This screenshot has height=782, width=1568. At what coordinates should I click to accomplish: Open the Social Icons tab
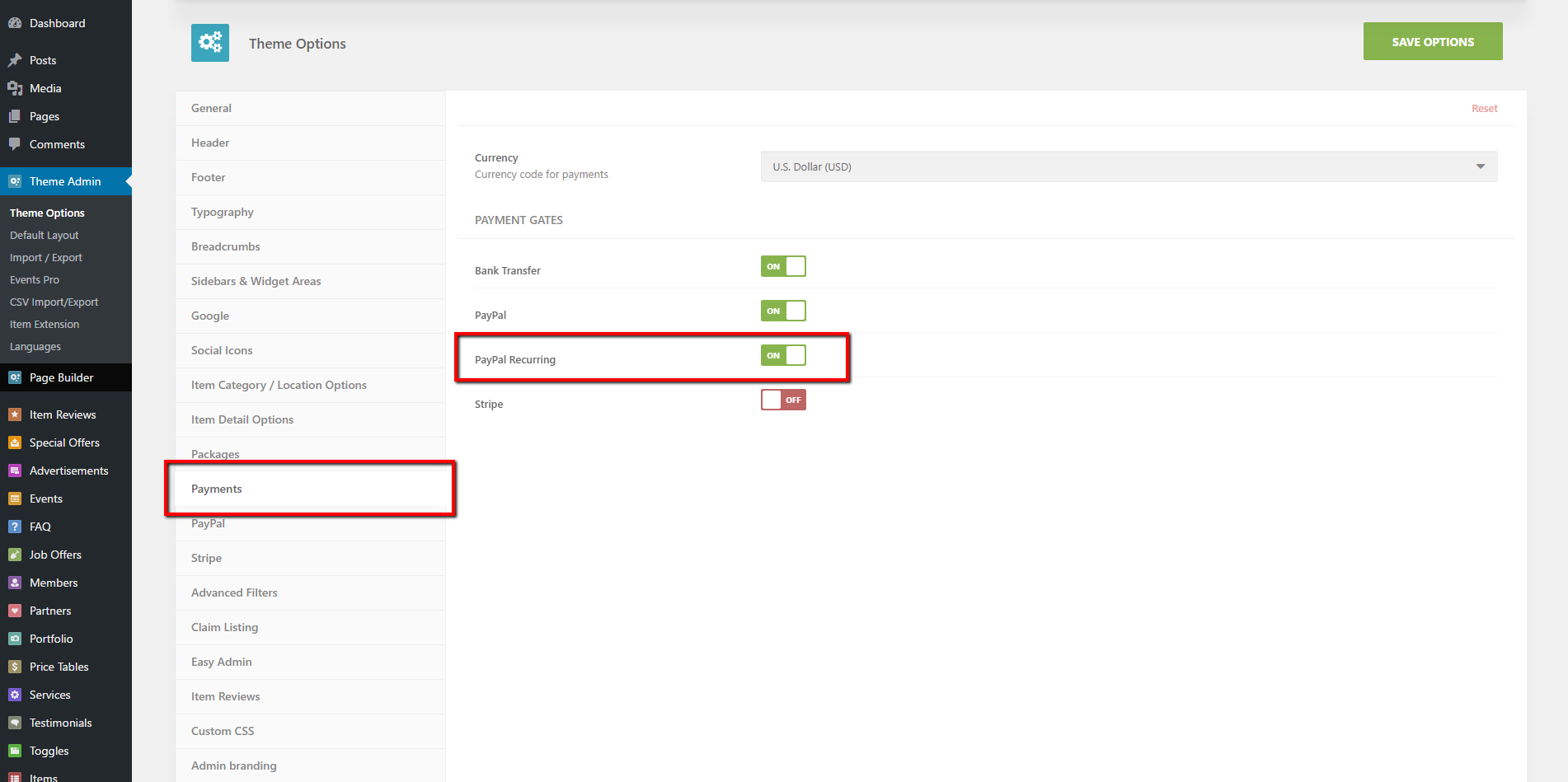click(x=311, y=350)
